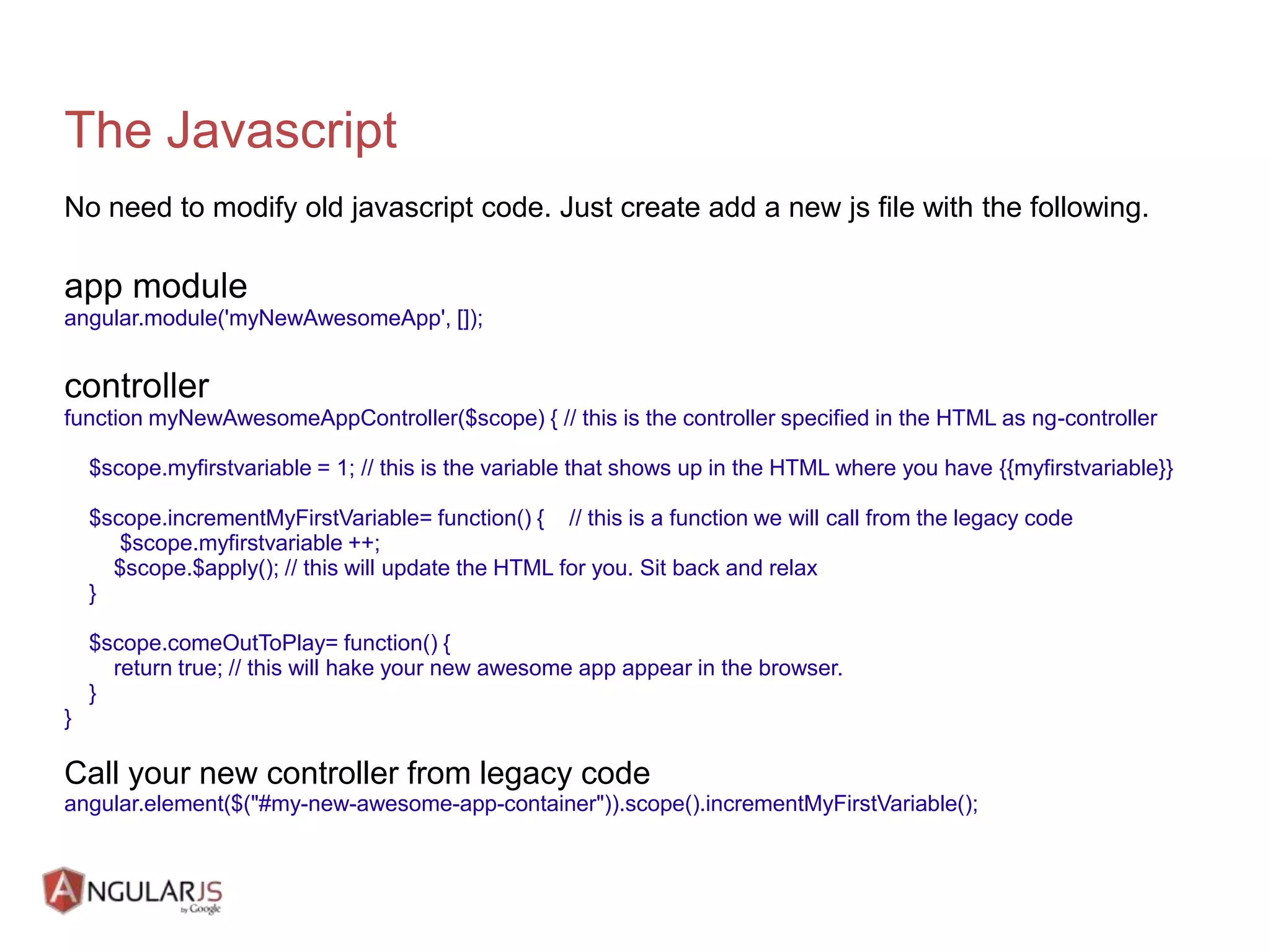Viewport: 1270px width, 952px height.
Task: Click the '$scope.$apply();' code line
Action: (x=465, y=568)
